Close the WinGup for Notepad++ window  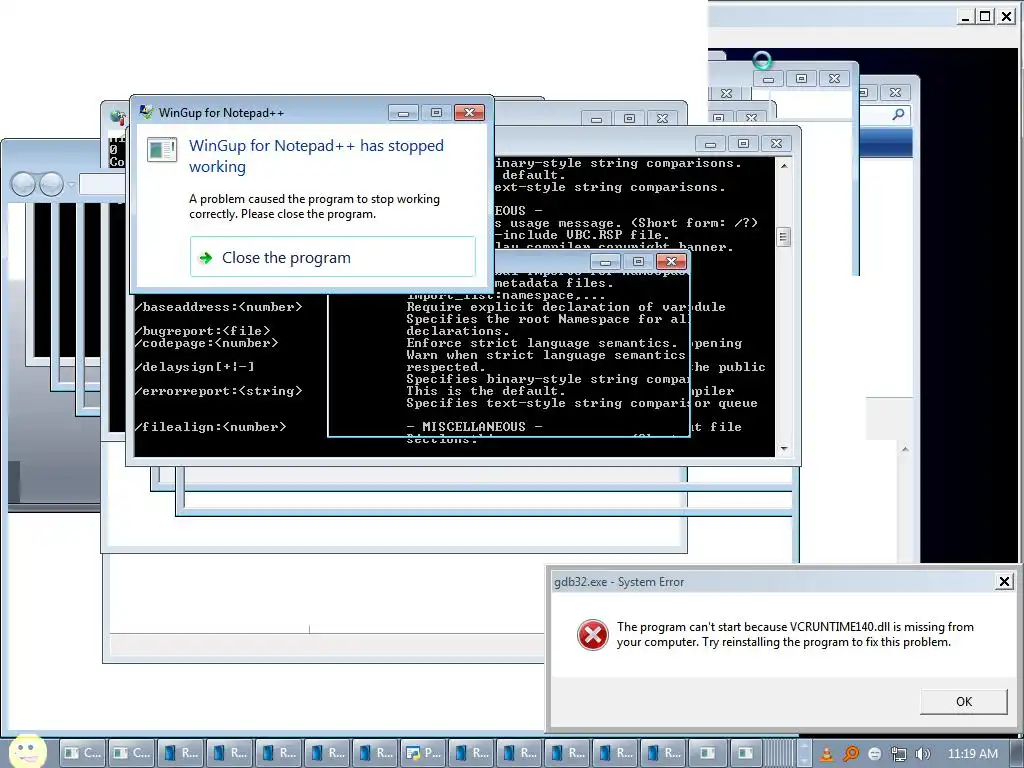pyautogui.click(x=469, y=112)
